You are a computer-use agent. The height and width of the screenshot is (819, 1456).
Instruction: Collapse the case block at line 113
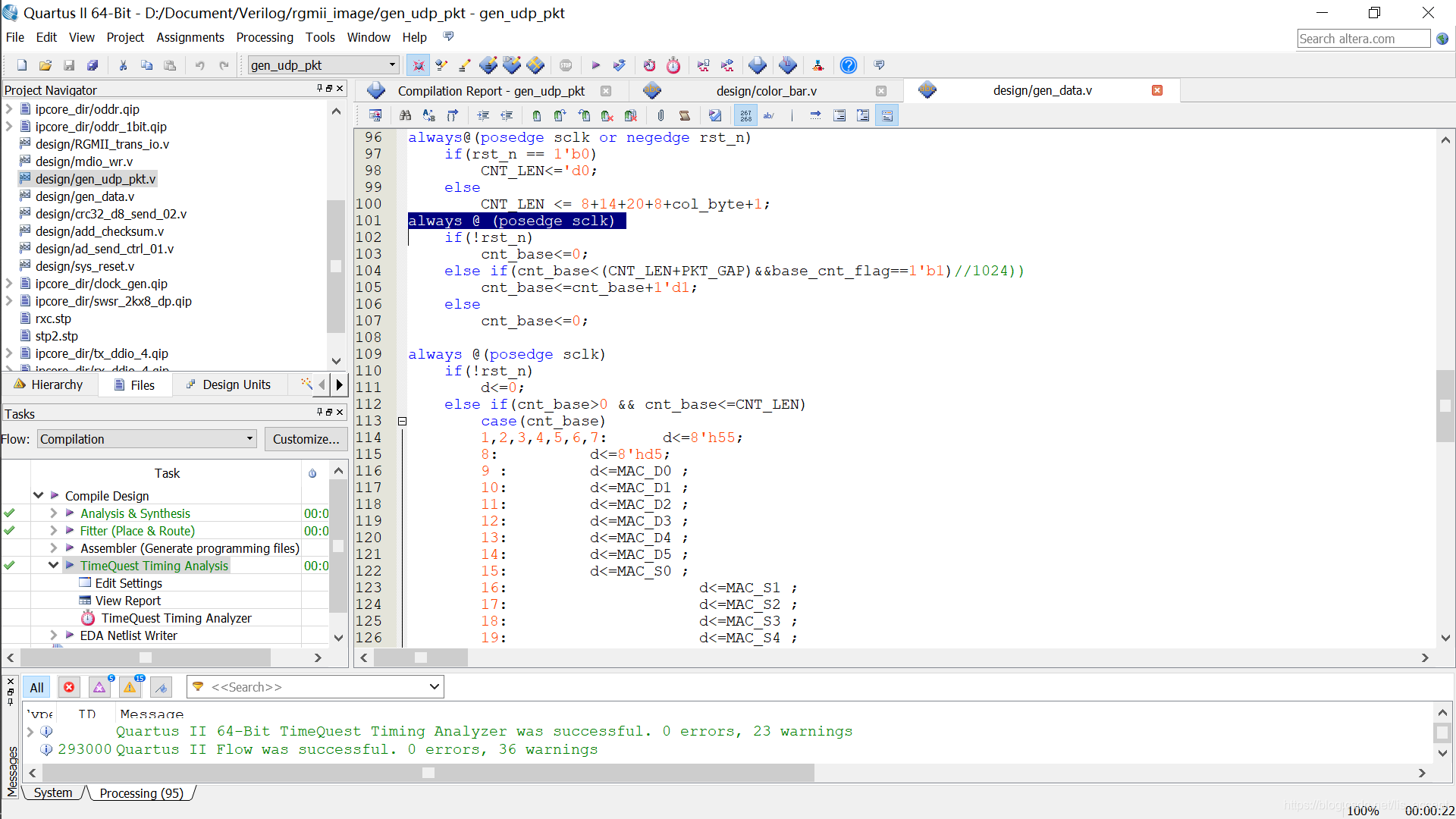click(x=403, y=421)
